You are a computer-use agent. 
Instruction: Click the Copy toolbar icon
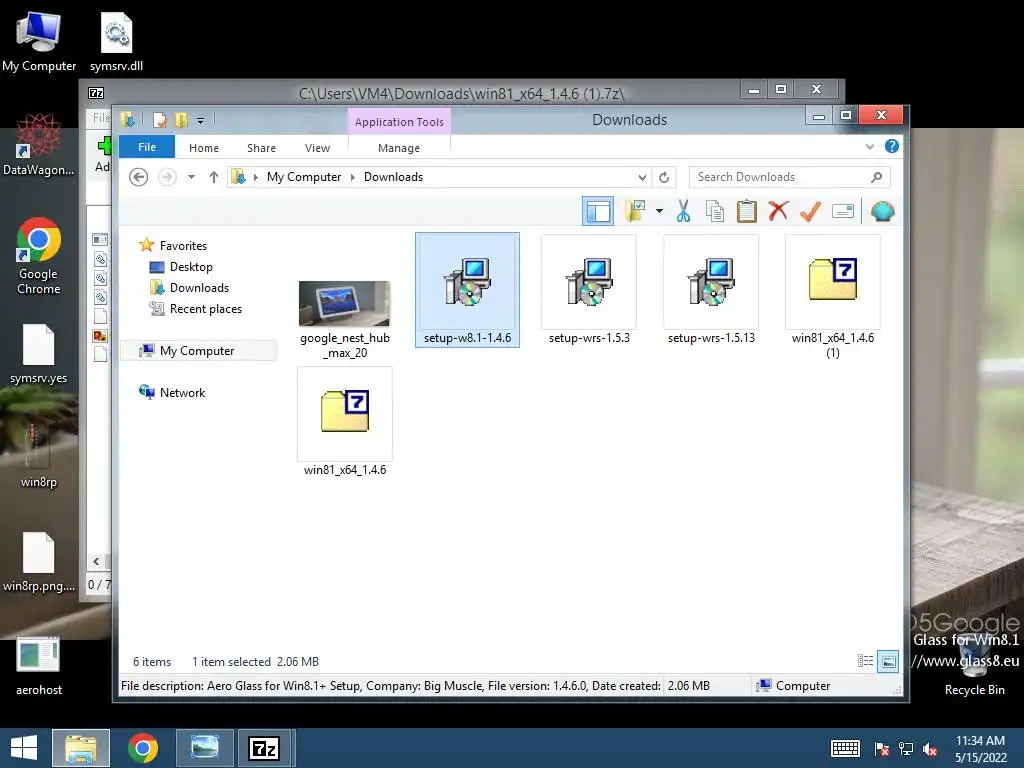pos(715,211)
